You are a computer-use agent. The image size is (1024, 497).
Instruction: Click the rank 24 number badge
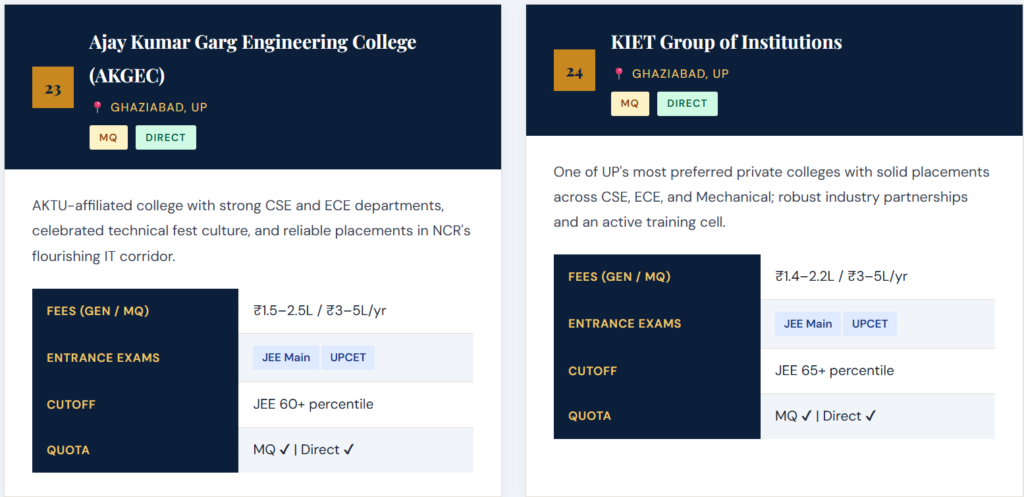pyautogui.click(x=574, y=72)
